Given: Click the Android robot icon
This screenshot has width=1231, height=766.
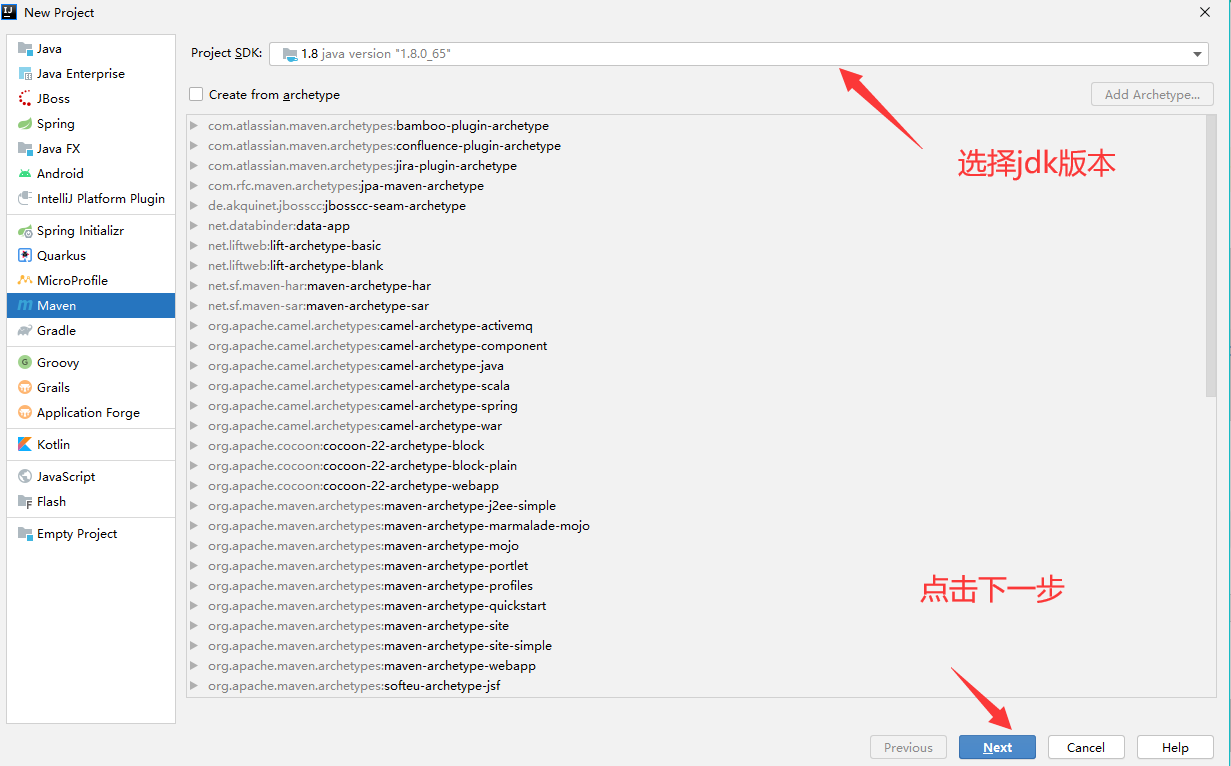Looking at the screenshot, I should (25, 174).
